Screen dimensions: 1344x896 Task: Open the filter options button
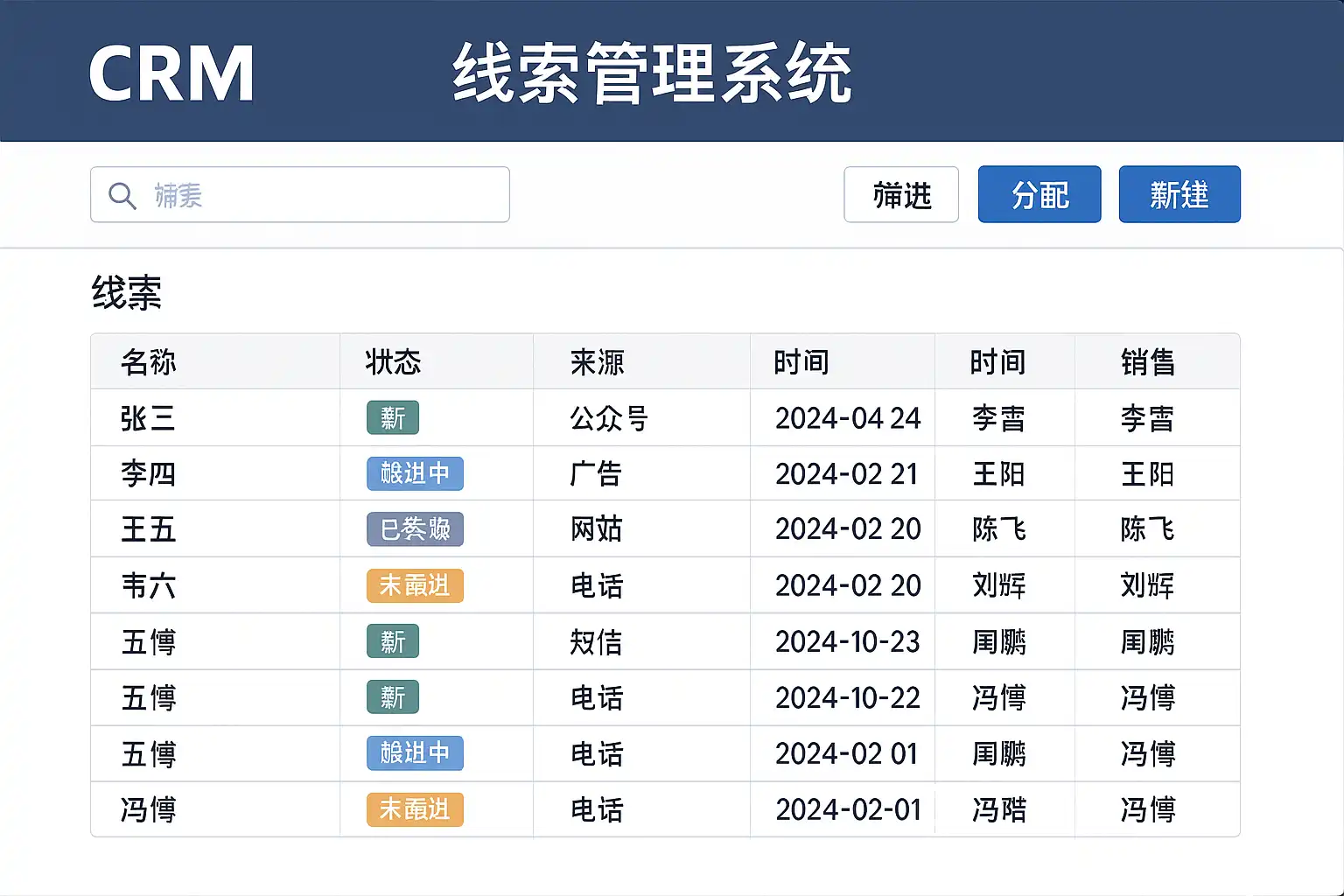(x=900, y=195)
